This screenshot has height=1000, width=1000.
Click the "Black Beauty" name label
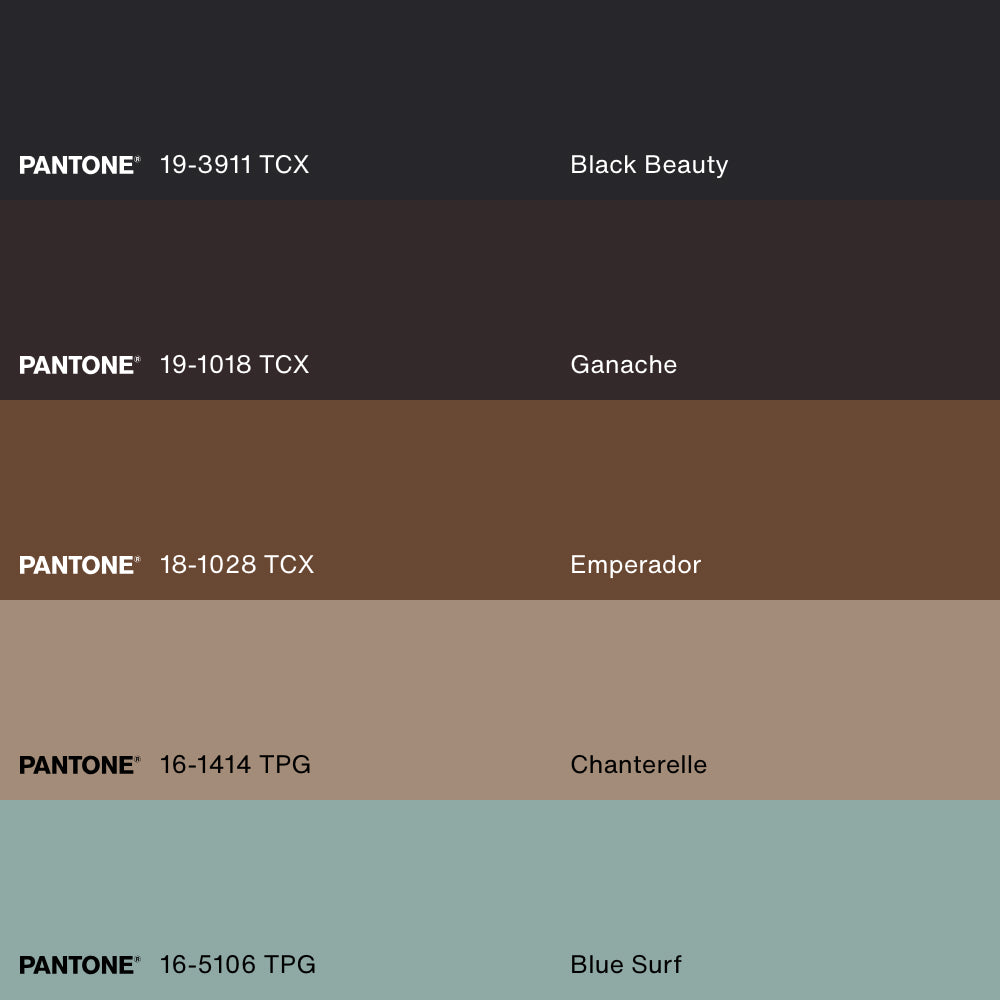click(x=649, y=165)
